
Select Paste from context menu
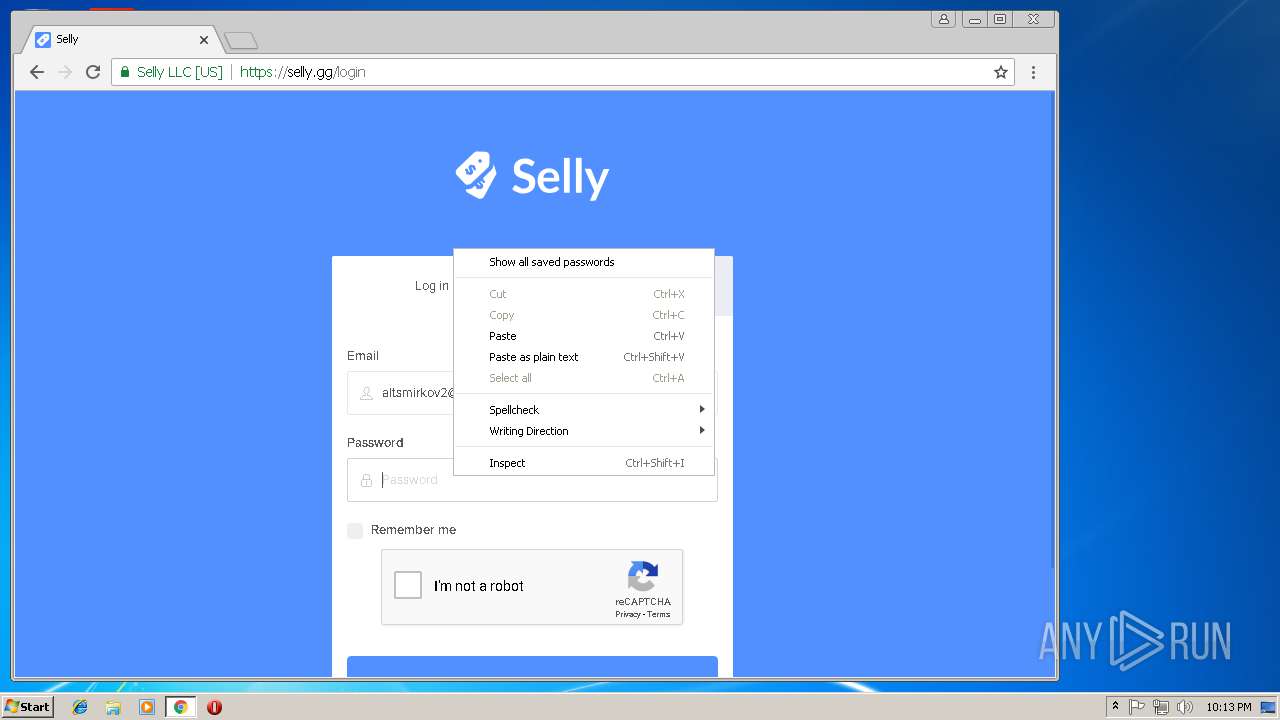click(x=584, y=336)
